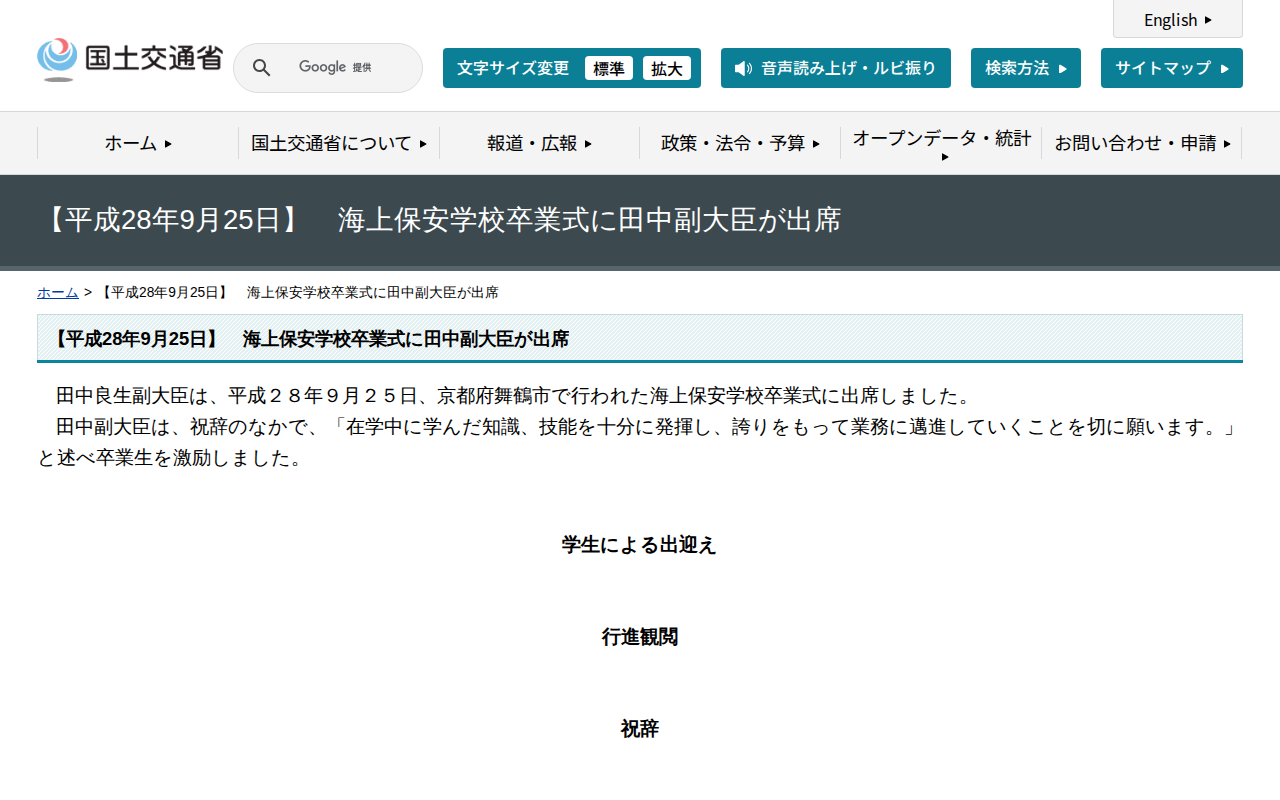Click the speaker icon for text-to-speech
This screenshot has width=1280, height=800.
pyautogui.click(x=741, y=68)
